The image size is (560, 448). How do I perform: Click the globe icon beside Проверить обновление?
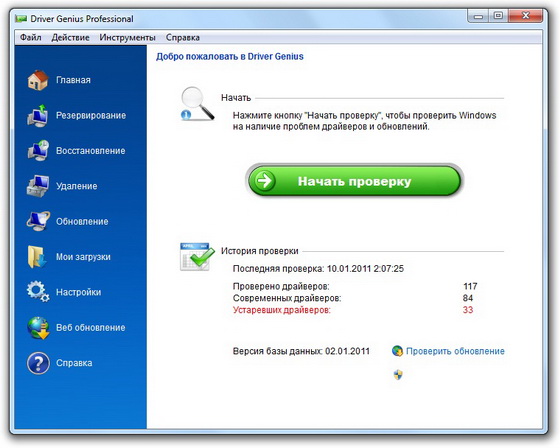[x=397, y=351]
